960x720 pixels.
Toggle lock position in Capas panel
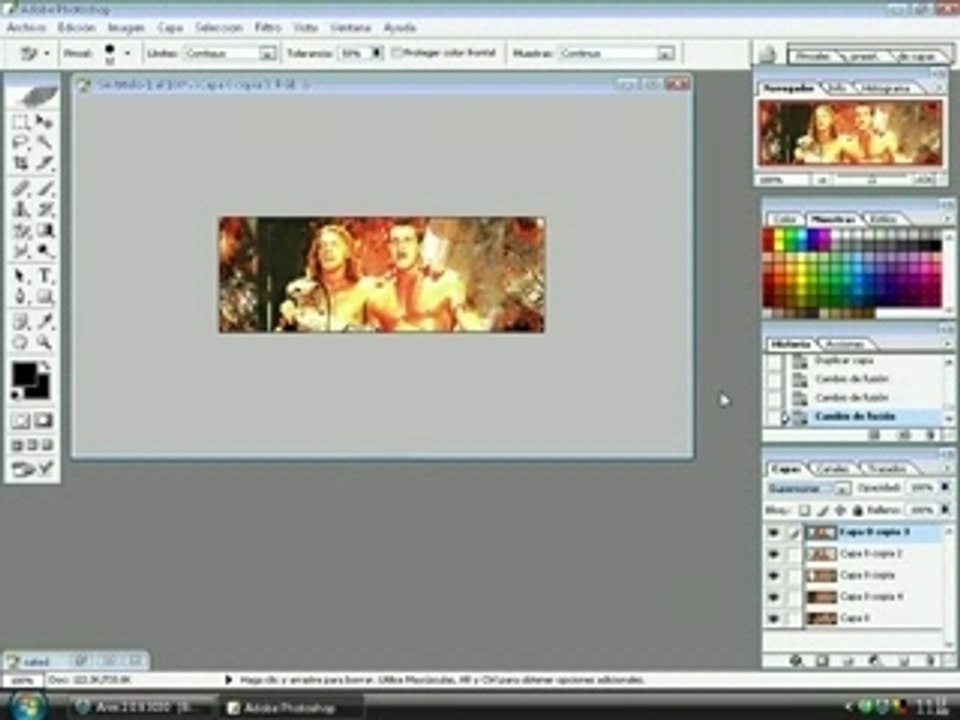click(840, 510)
